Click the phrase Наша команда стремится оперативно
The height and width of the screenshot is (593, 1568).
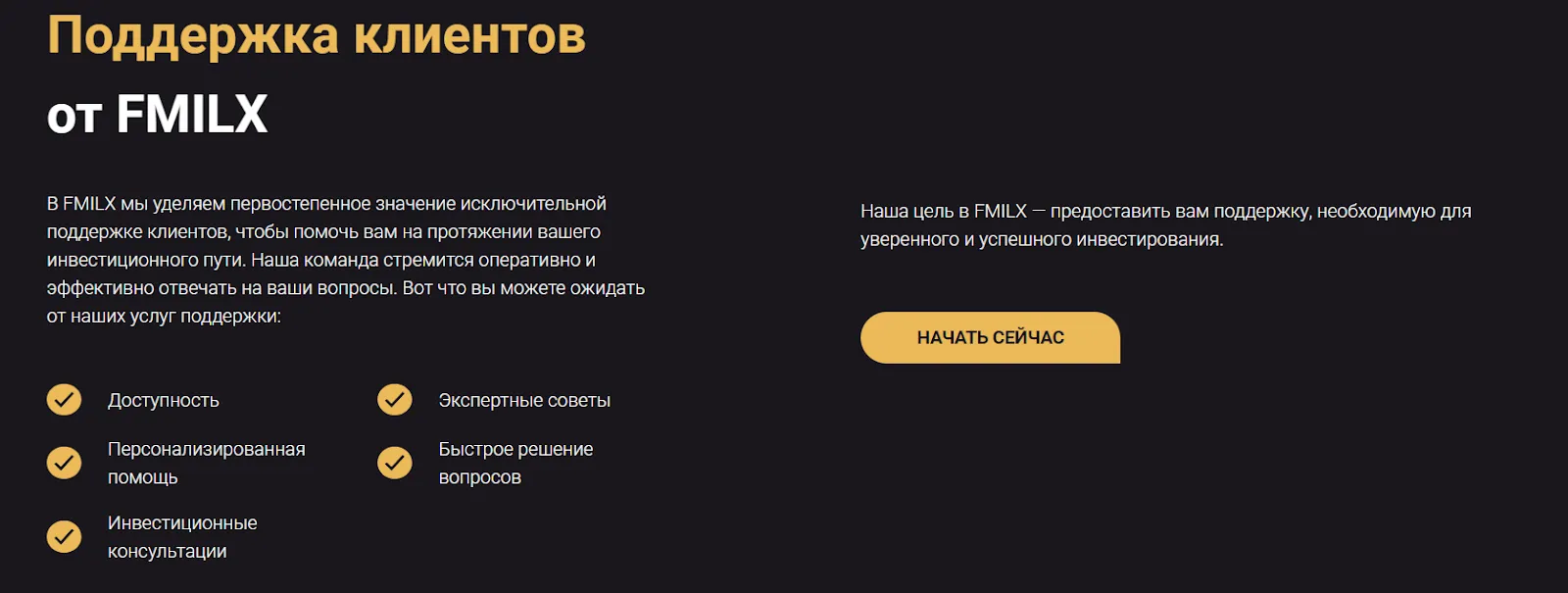pyautogui.click(x=417, y=260)
